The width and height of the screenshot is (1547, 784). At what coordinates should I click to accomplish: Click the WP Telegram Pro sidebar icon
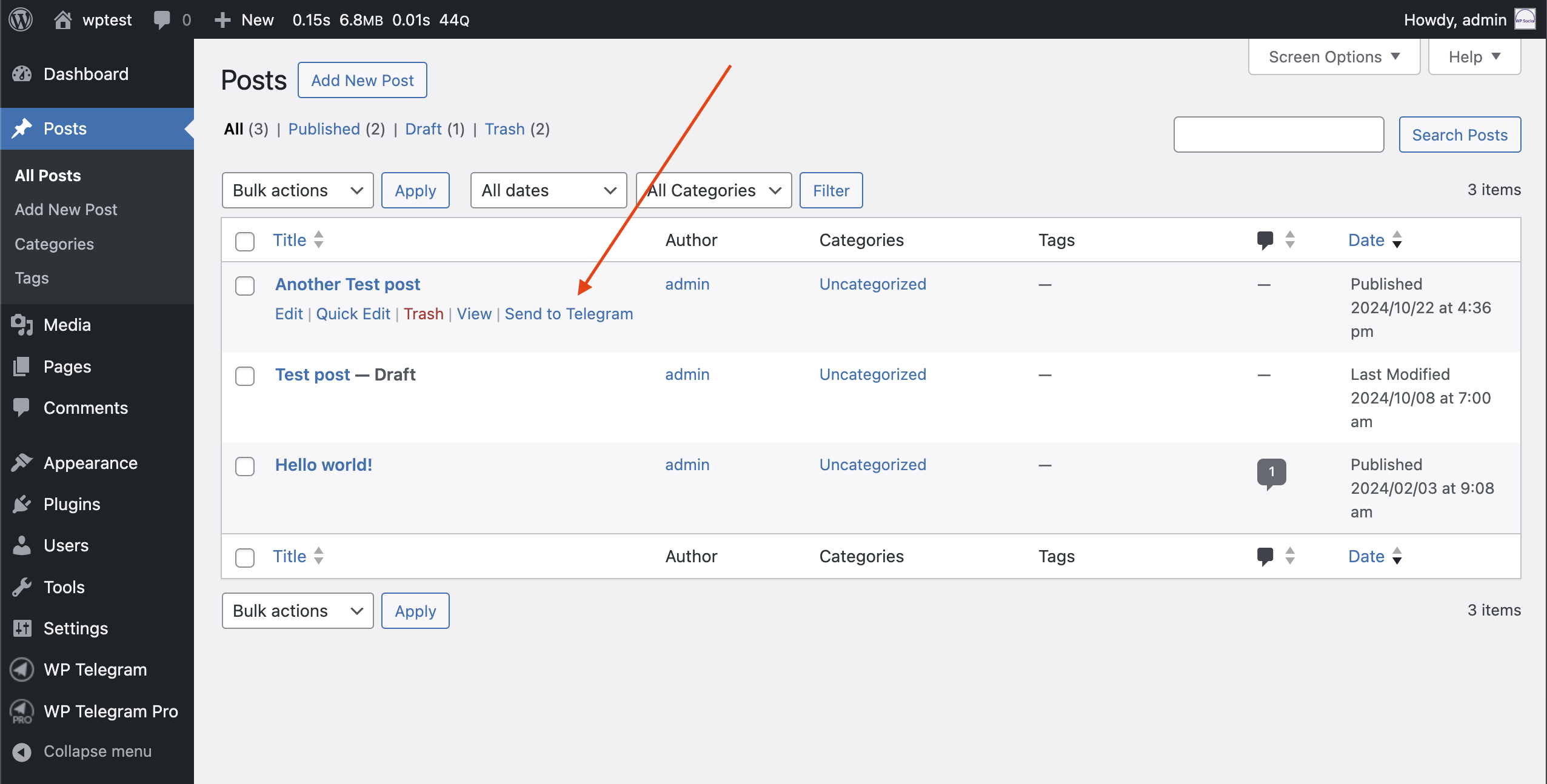point(22,711)
